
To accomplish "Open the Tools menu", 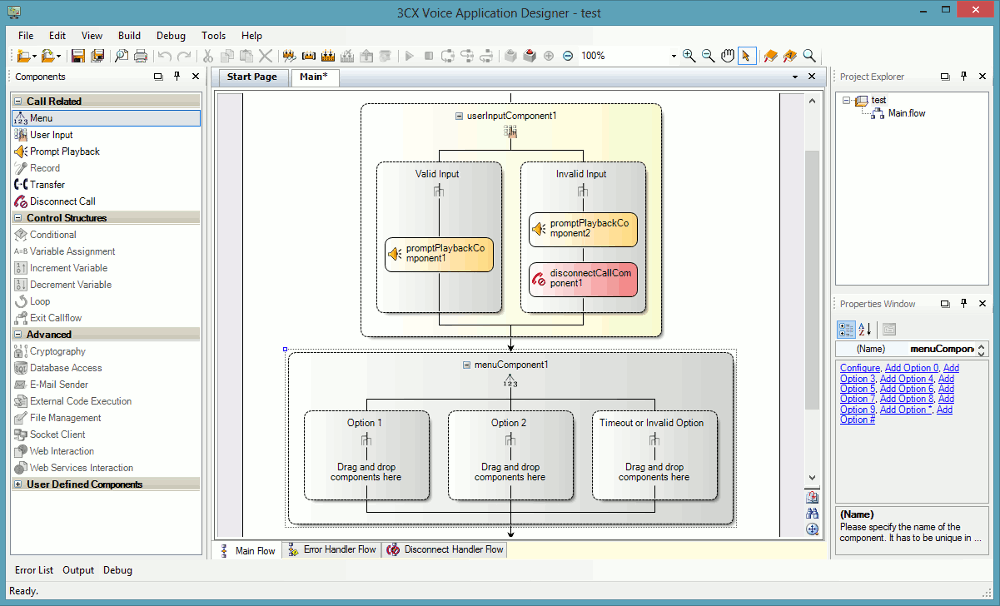I will (x=214, y=36).
